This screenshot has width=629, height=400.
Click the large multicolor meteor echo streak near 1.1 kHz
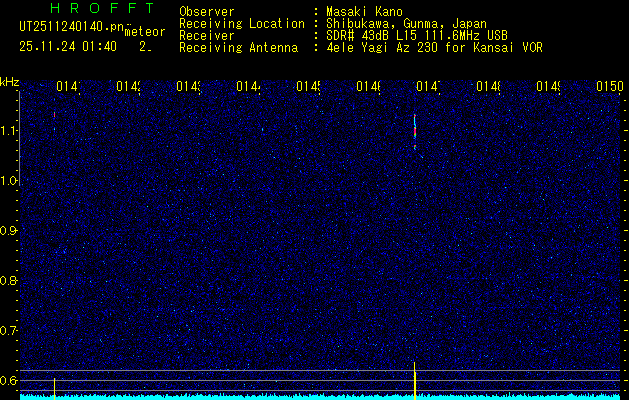tap(415, 132)
